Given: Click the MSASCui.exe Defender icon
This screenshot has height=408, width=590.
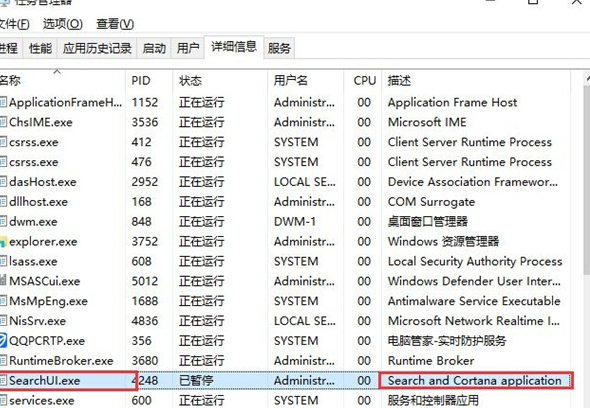Looking at the screenshot, I should click(3, 281).
